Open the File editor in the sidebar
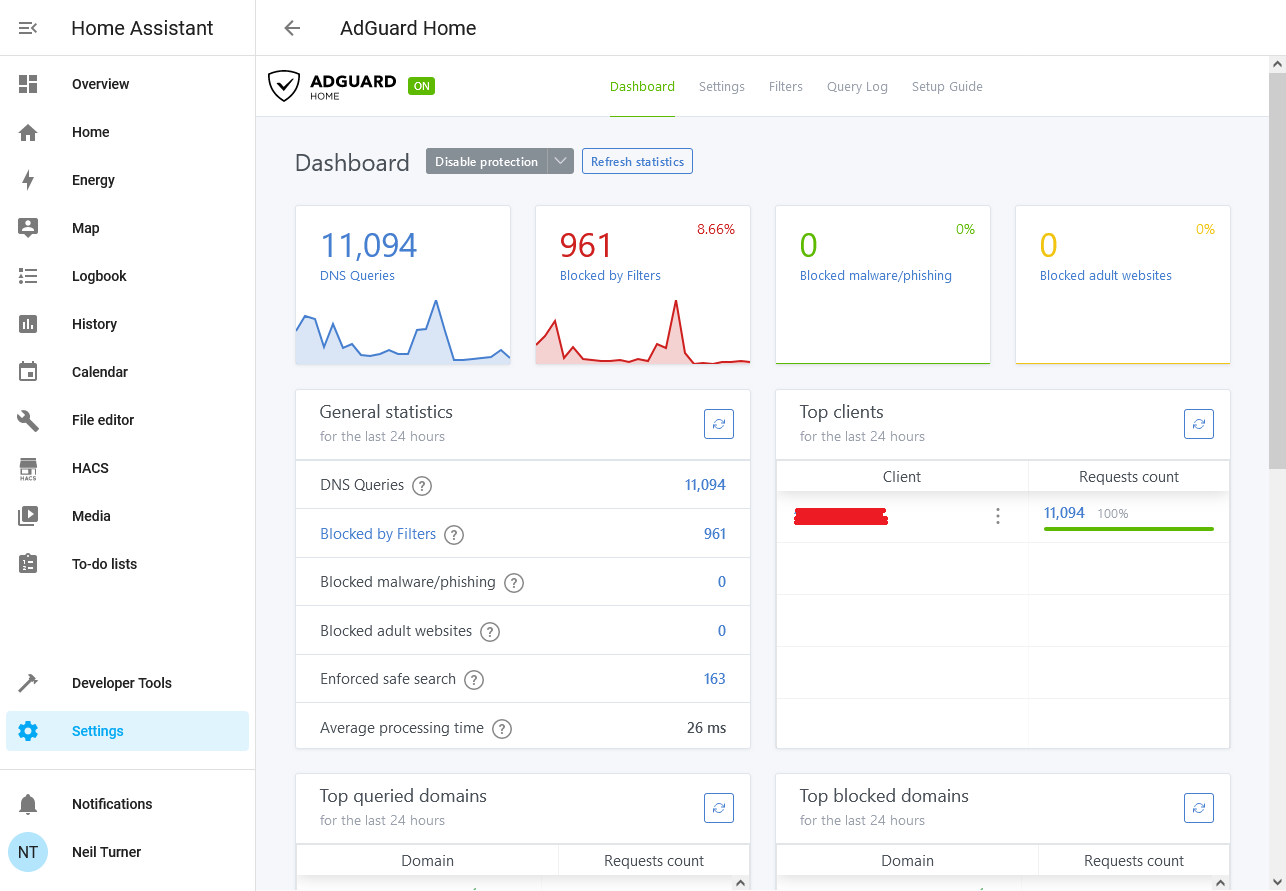 [104, 420]
